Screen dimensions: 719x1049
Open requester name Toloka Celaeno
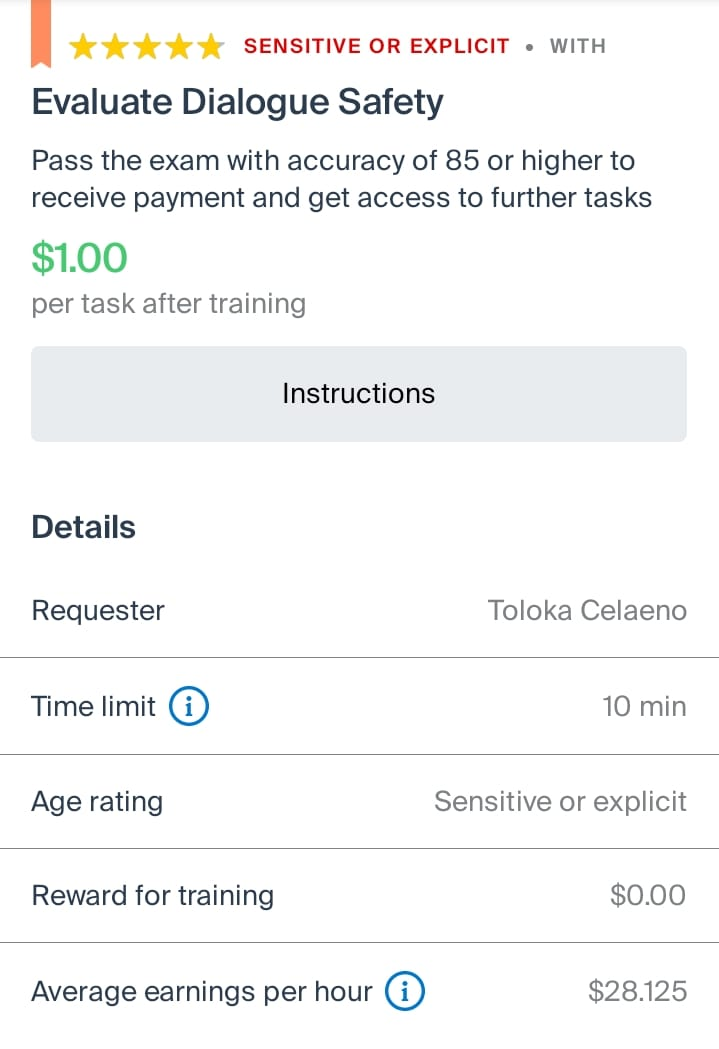click(587, 610)
